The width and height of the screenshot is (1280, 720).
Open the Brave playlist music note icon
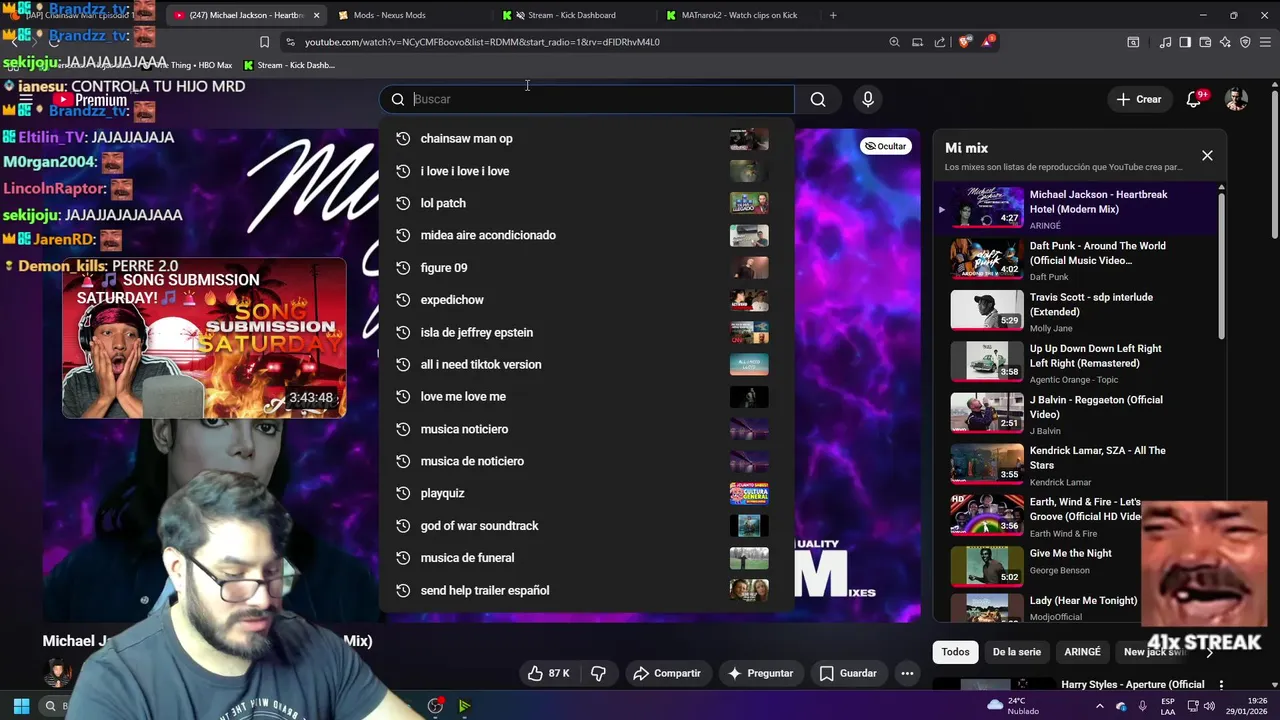tap(1165, 42)
